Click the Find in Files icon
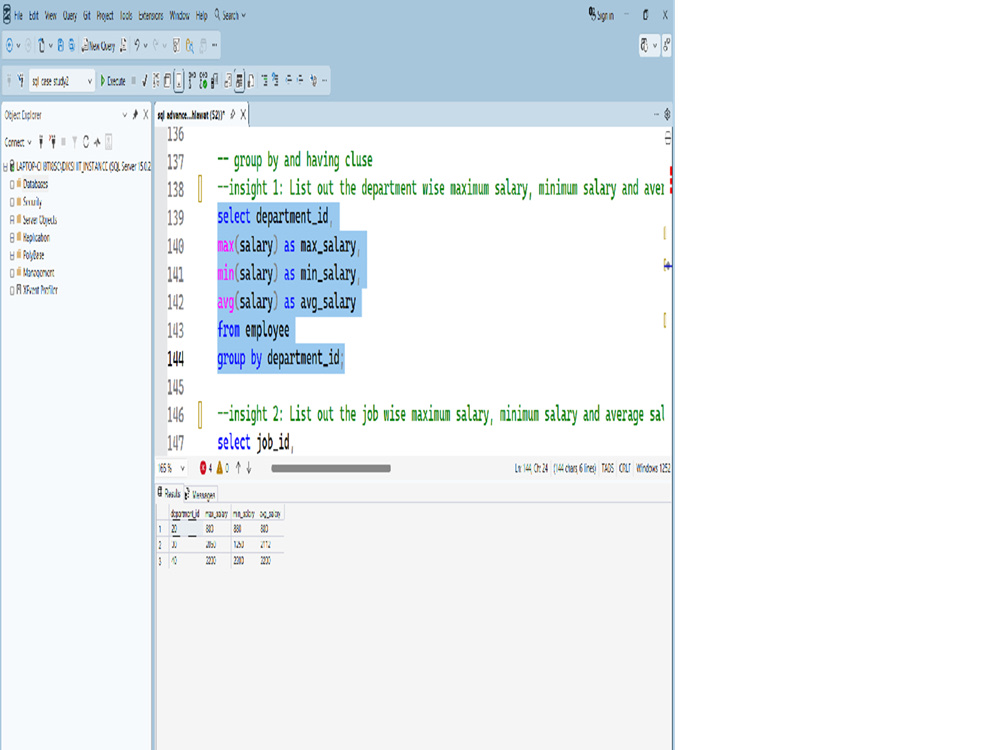Image resolution: width=1000 pixels, height=750 pixels. pyautogui.click(x=189, y=45)
